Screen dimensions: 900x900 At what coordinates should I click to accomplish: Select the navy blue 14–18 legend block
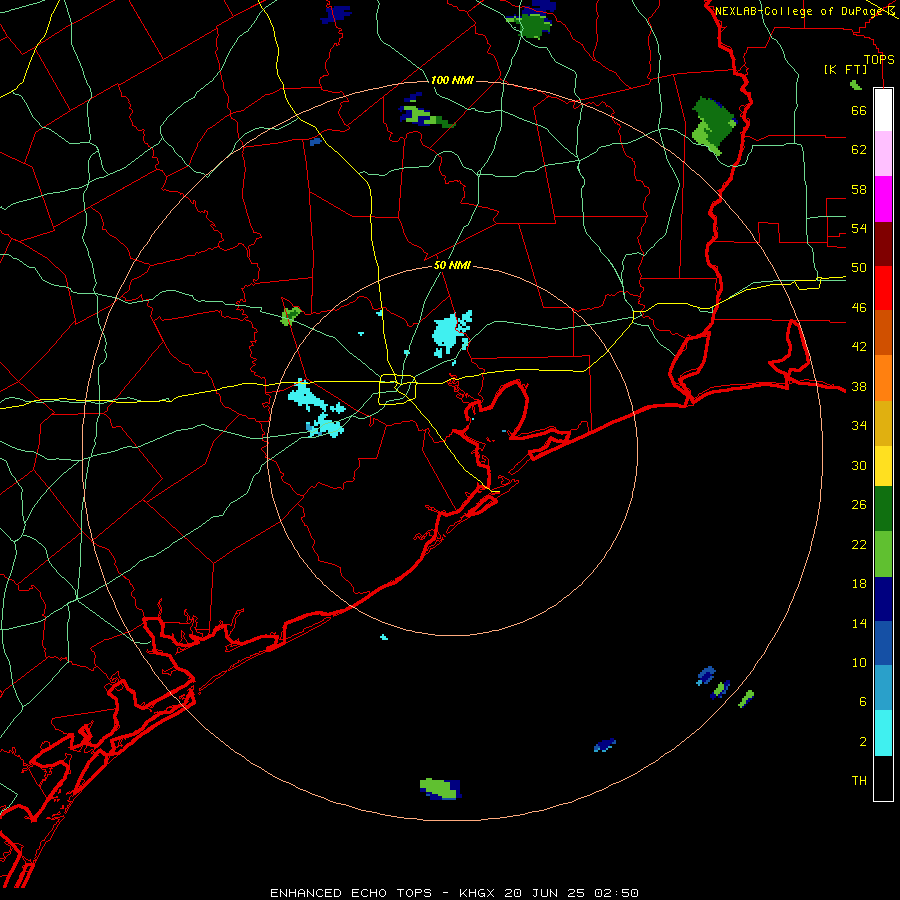(883, 599)
